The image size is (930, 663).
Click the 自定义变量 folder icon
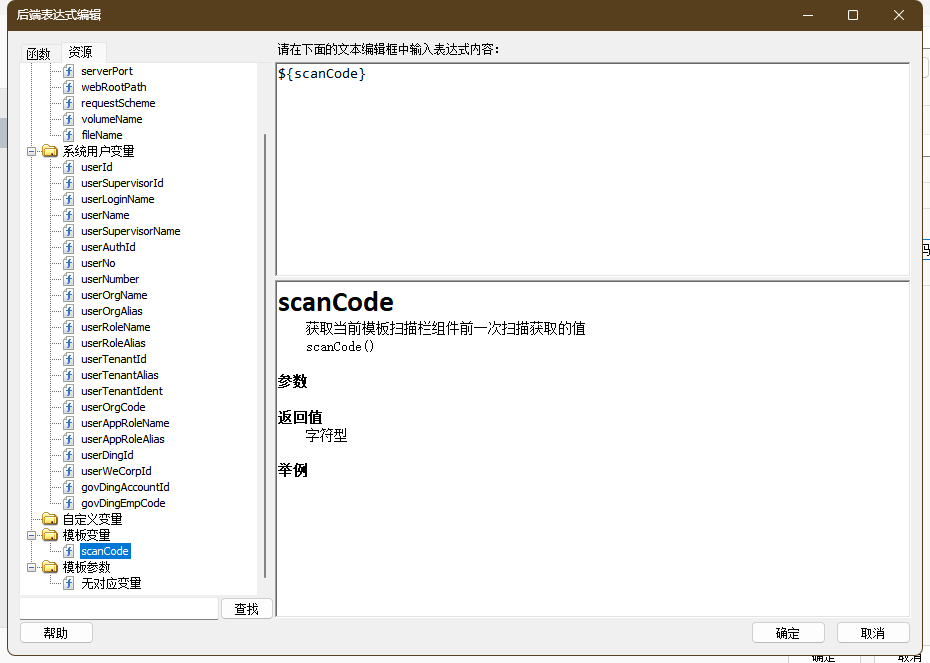coord(50,519)
